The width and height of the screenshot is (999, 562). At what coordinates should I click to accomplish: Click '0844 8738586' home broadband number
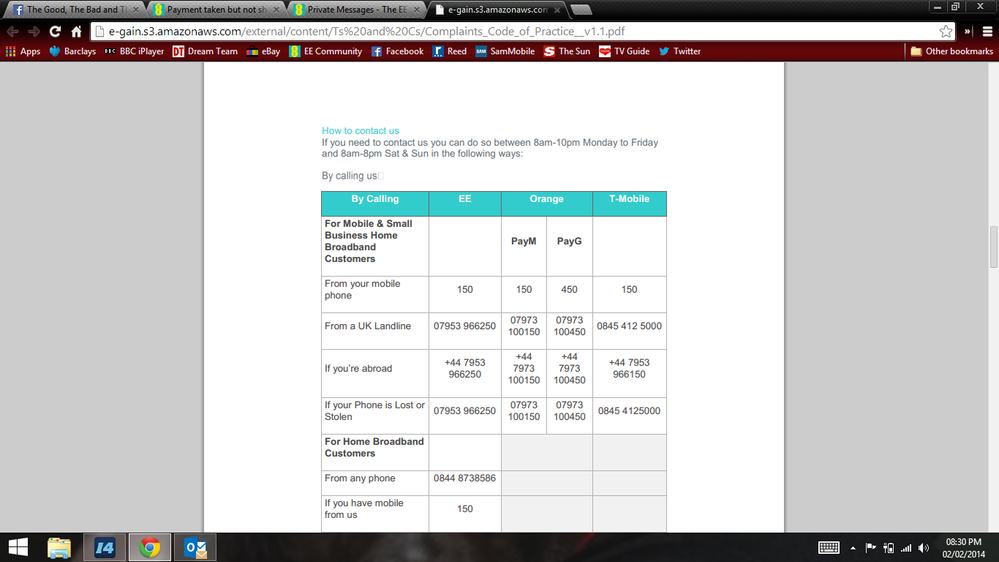click(464, 478)
